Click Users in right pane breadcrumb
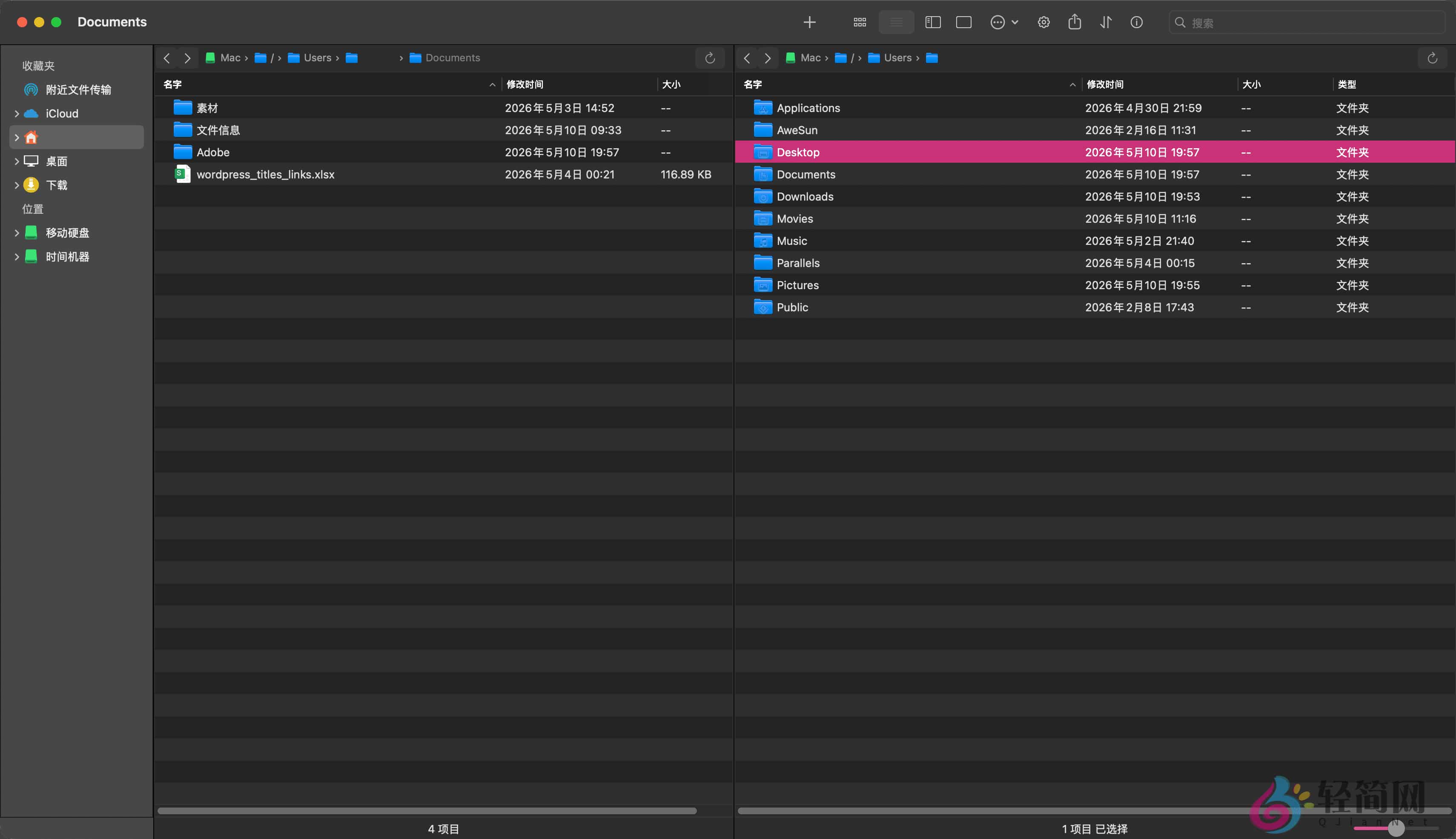1456x839 pixels. pos(890,57)
